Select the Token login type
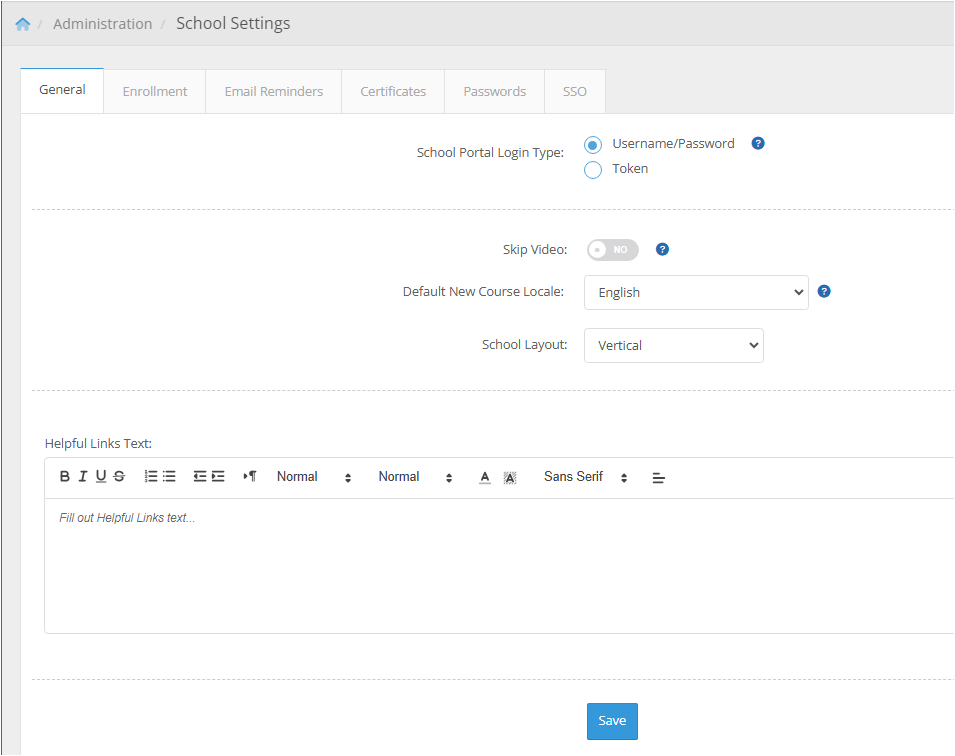 [593, 170]
